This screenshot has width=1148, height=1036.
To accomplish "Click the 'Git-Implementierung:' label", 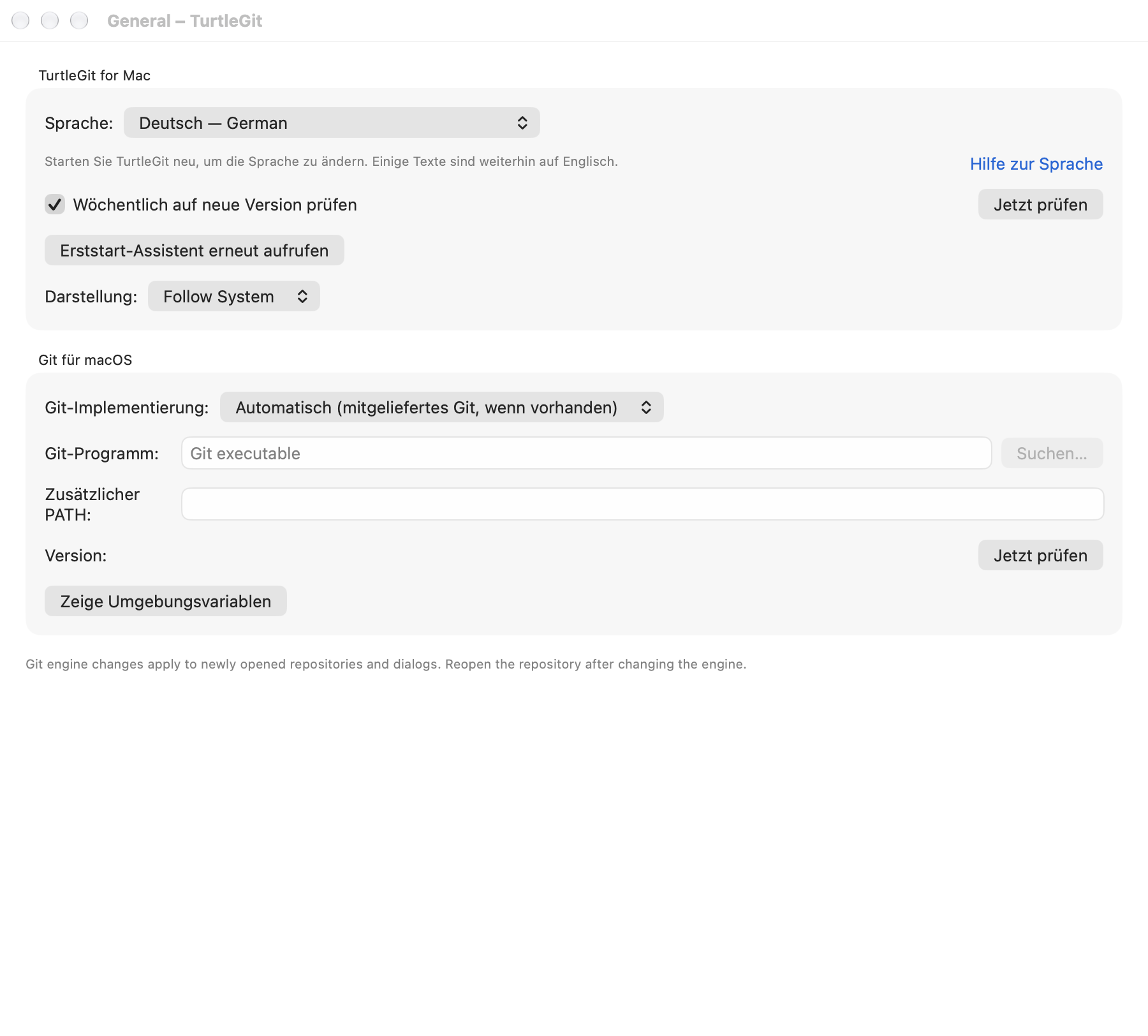I will point(127,408).
